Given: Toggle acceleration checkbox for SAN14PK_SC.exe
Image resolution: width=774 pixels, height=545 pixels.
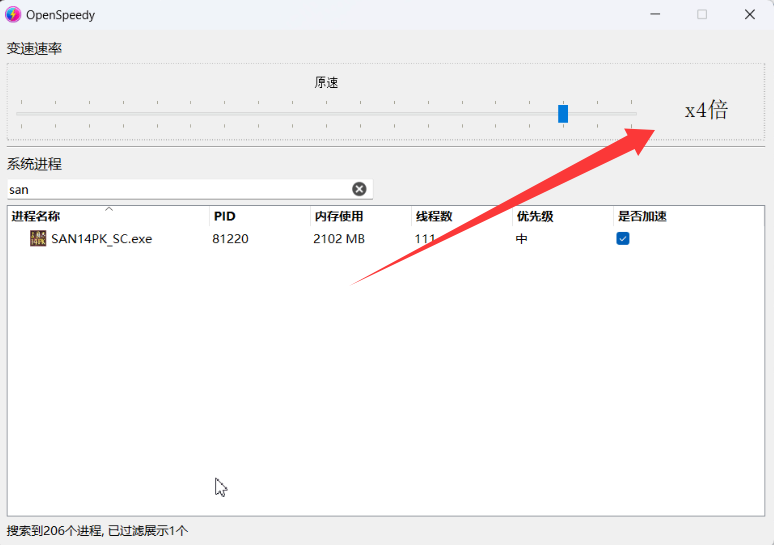Looking at the screenshot, I should coord(623,239).
